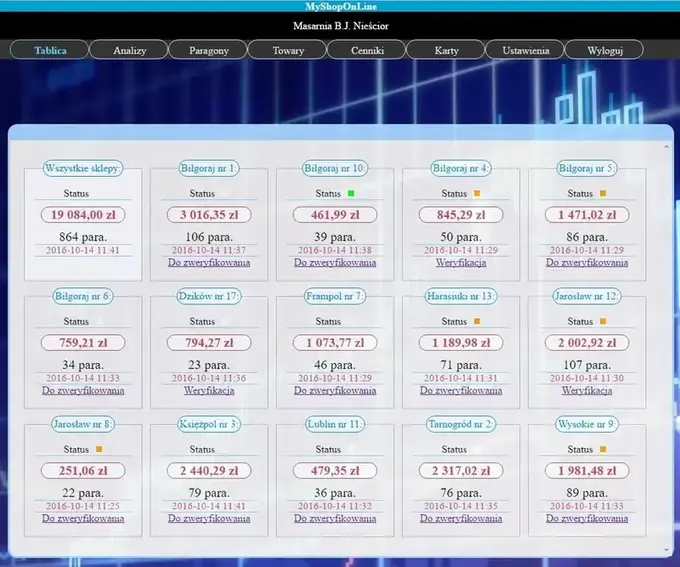Select the Biłgoraj nr 5 shop title
This screenshot has width=680, height=567.
coord(587,168)
